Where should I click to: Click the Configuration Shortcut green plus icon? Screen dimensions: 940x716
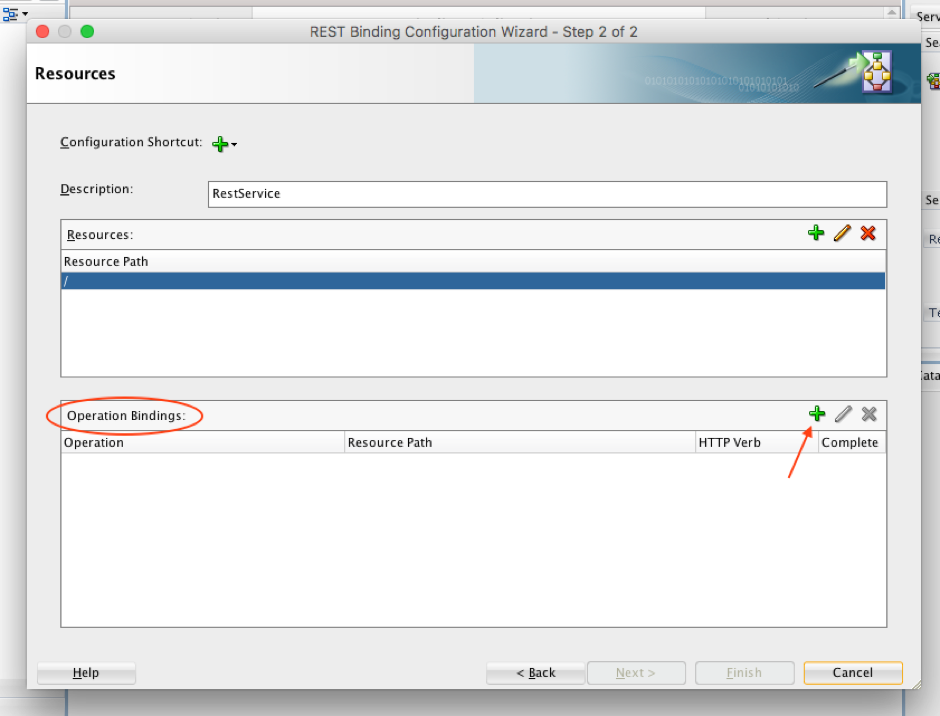point(219,143)
